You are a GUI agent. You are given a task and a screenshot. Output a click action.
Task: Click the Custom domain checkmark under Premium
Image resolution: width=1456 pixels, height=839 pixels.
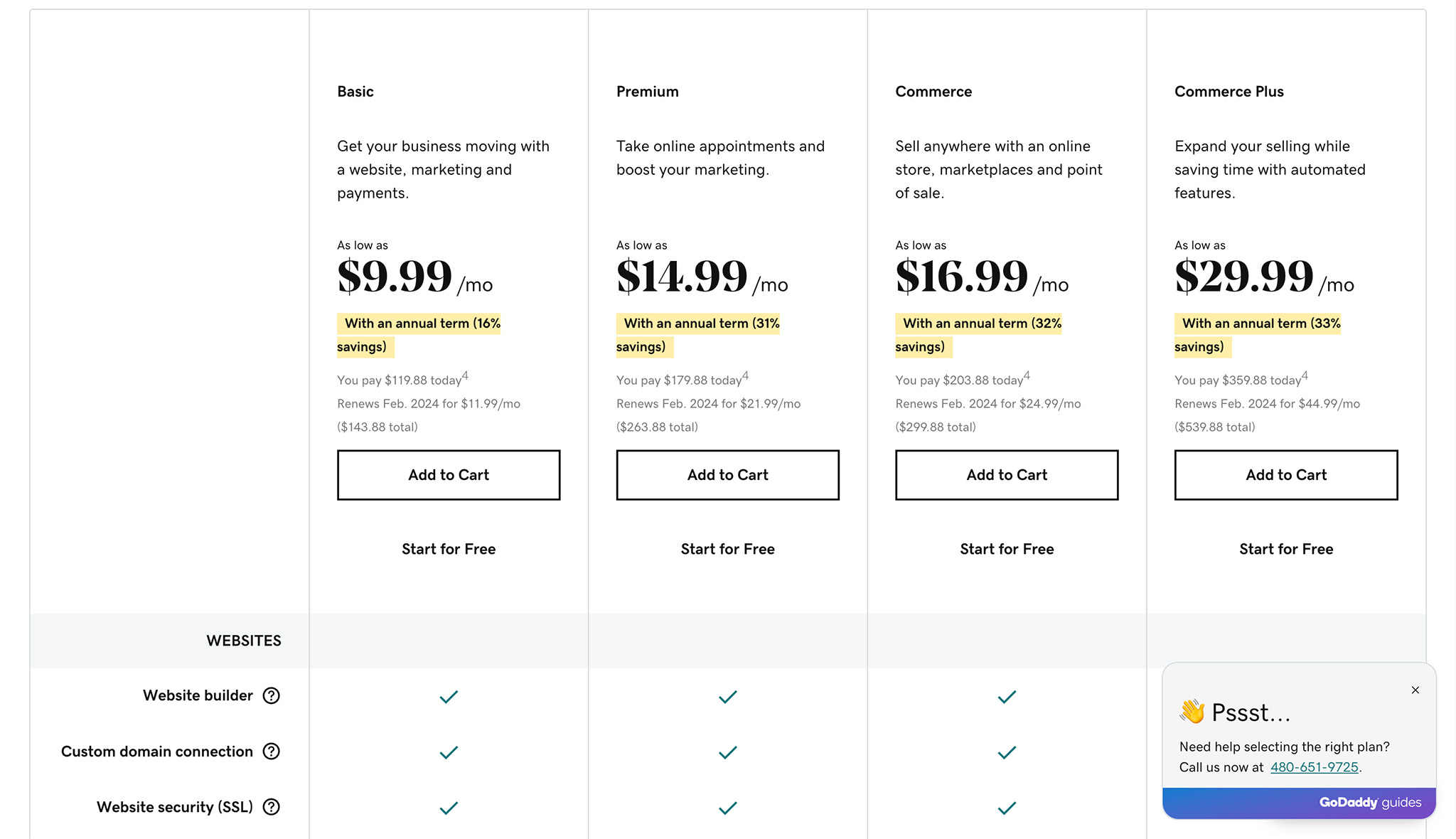point(727,752)
